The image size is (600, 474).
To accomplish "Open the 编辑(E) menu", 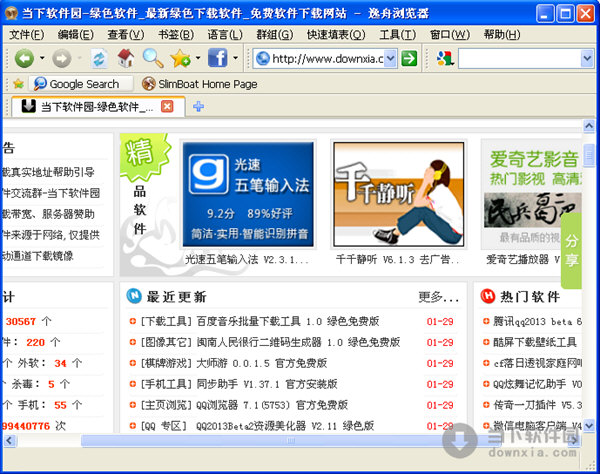I will [x=75, y=35].
